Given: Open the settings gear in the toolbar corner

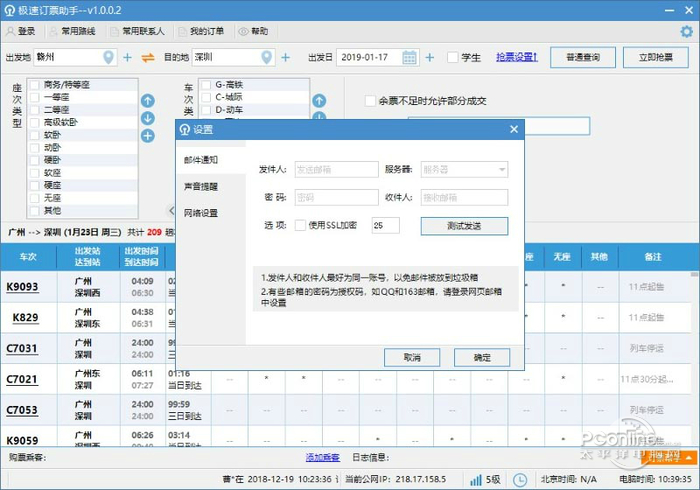Looking at the screenshot, I should (686, 31).
